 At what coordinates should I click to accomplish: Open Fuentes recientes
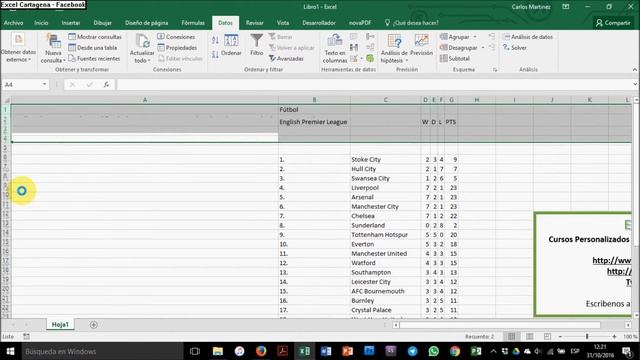pos(94,58)
